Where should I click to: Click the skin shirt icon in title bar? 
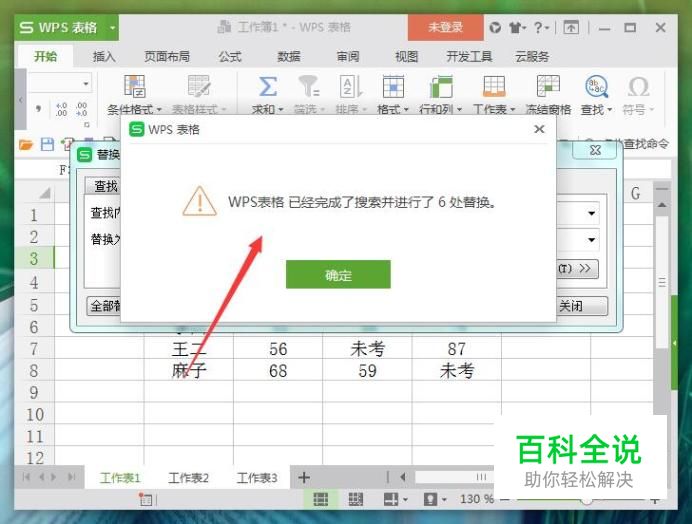pyautogui.click(x=515, y=28)
